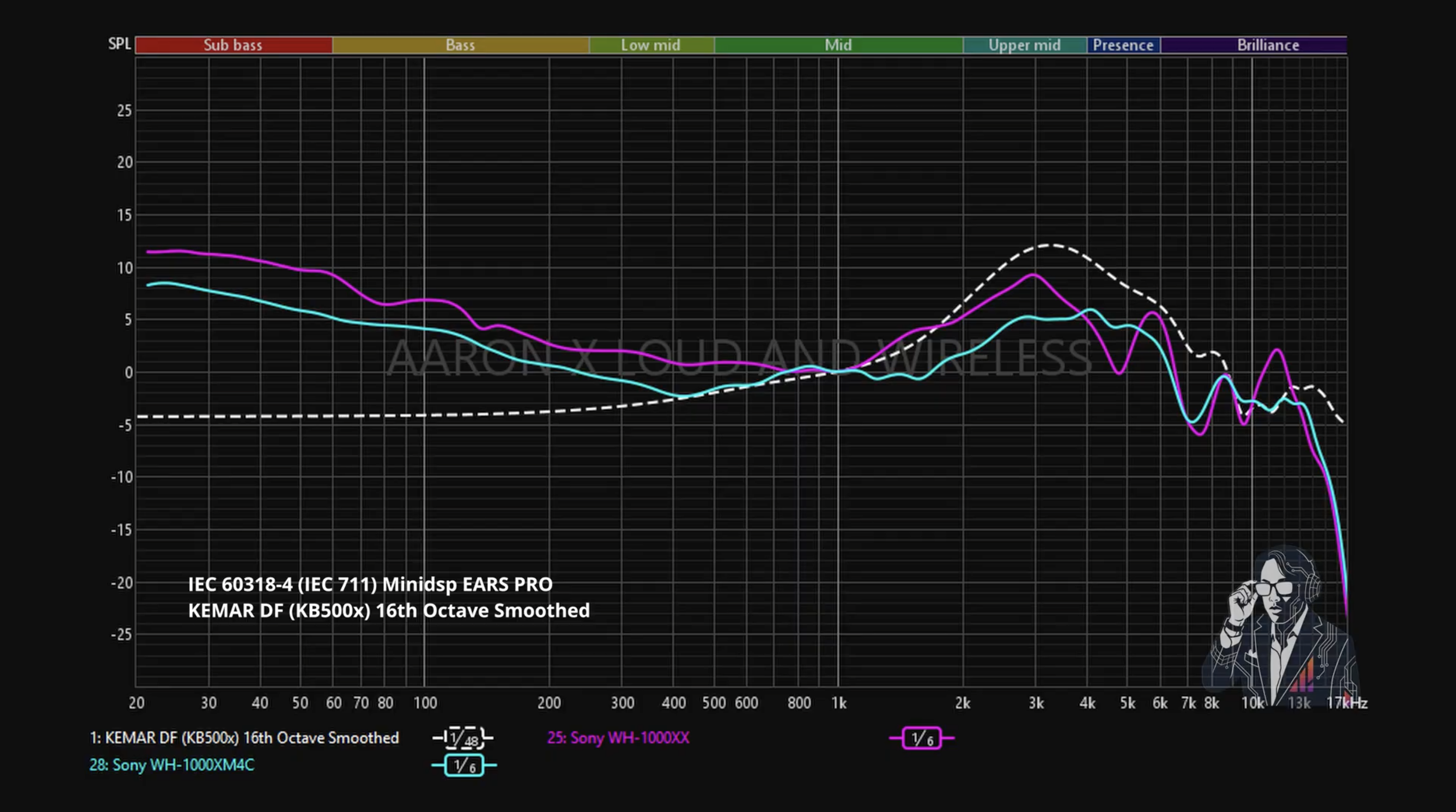Click the Sub bass frequency band

point(234,45)
